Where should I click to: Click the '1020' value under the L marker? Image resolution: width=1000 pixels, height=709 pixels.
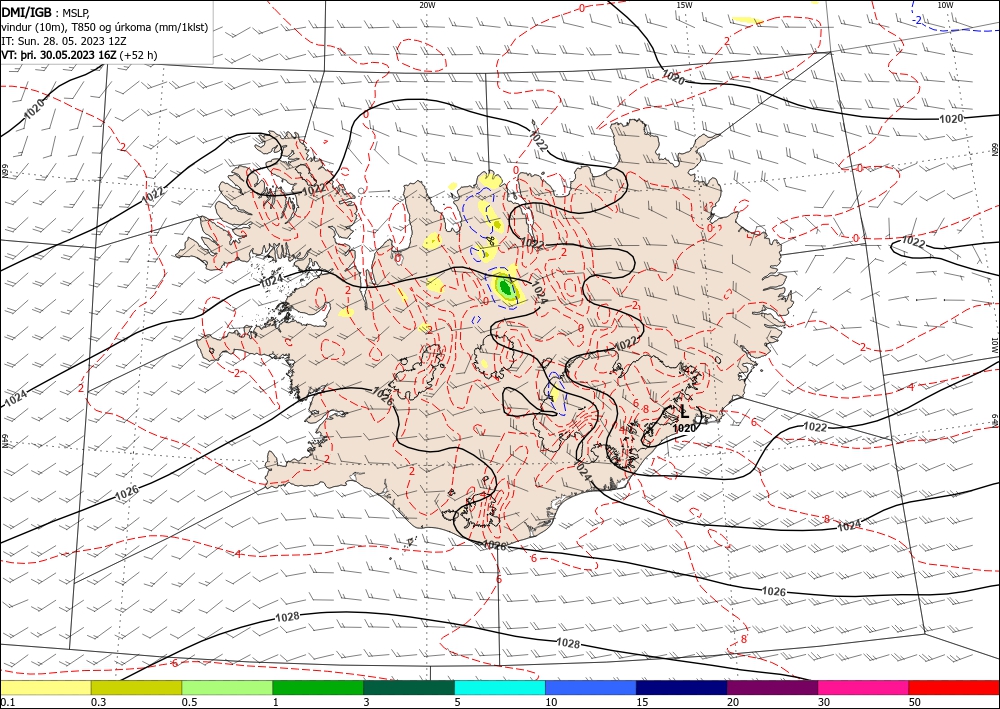(684, 428)
